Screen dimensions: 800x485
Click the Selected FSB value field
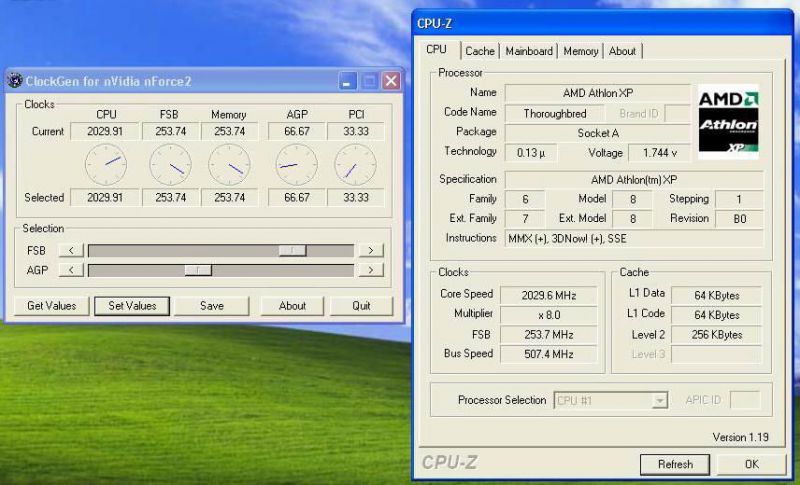(x=170, y=197)
